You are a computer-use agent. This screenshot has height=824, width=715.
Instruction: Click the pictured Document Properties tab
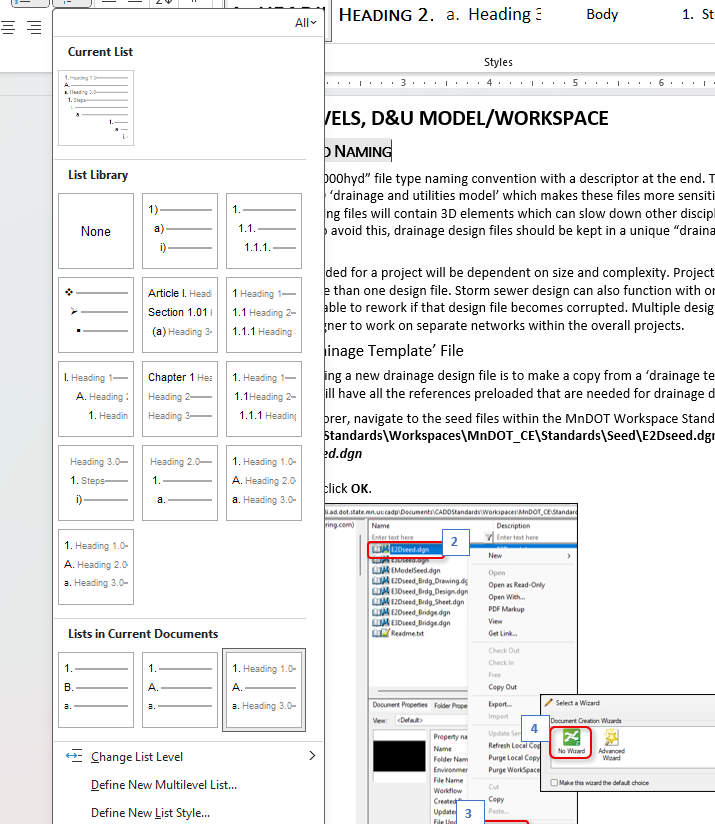(400, 705)
